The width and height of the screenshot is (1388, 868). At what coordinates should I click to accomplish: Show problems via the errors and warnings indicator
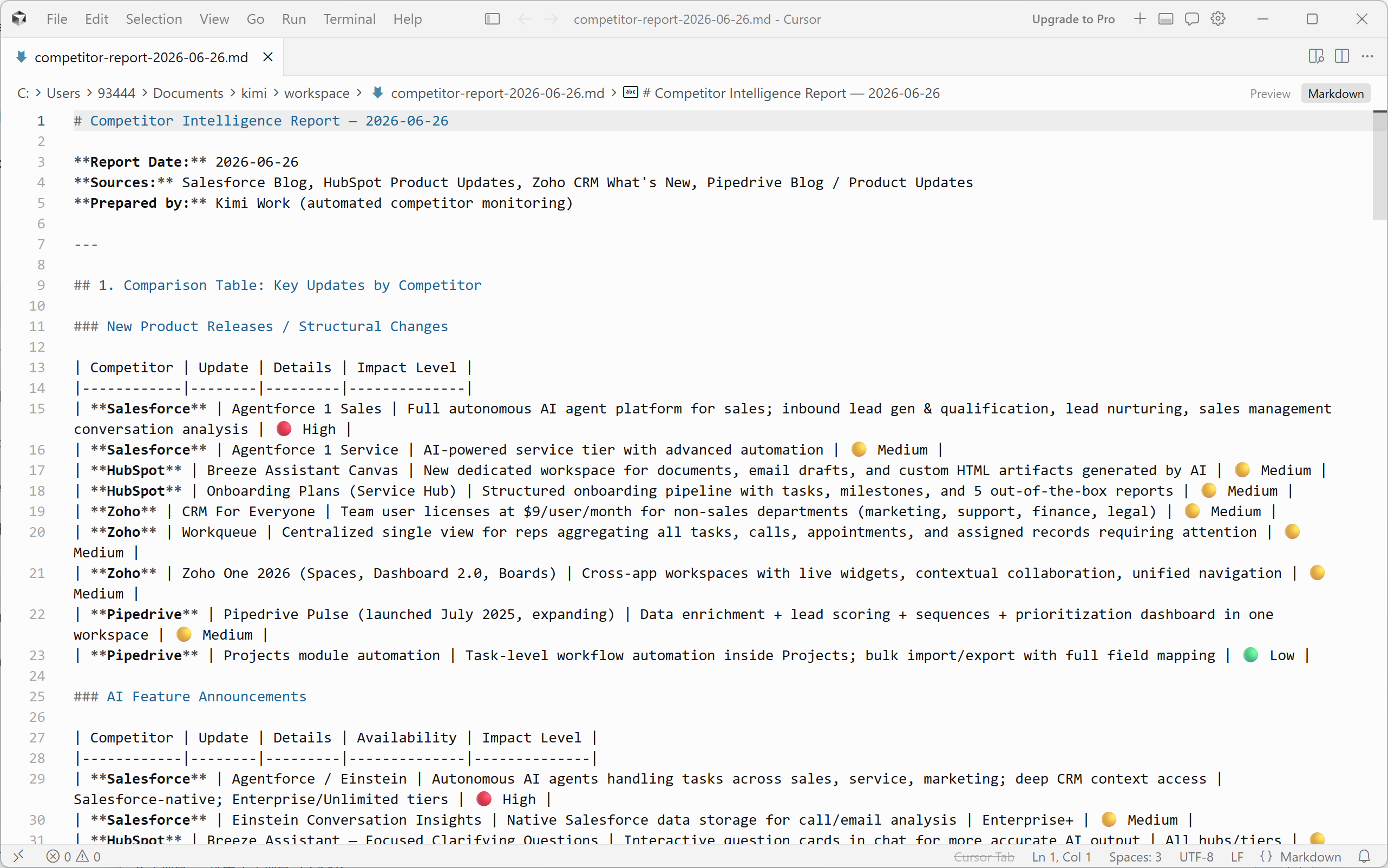coord(73,857)
